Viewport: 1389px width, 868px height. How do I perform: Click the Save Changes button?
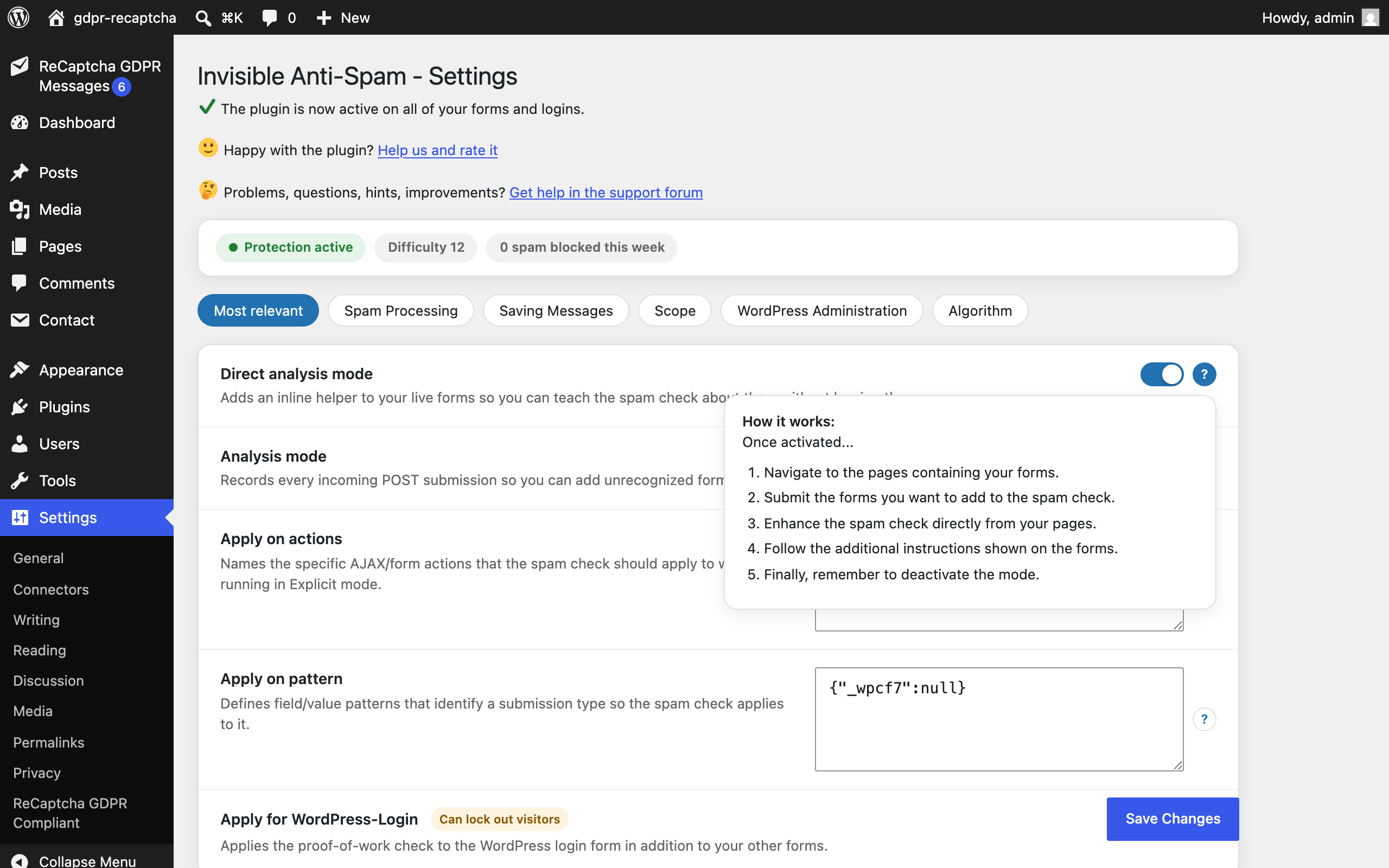point(1173,819)
